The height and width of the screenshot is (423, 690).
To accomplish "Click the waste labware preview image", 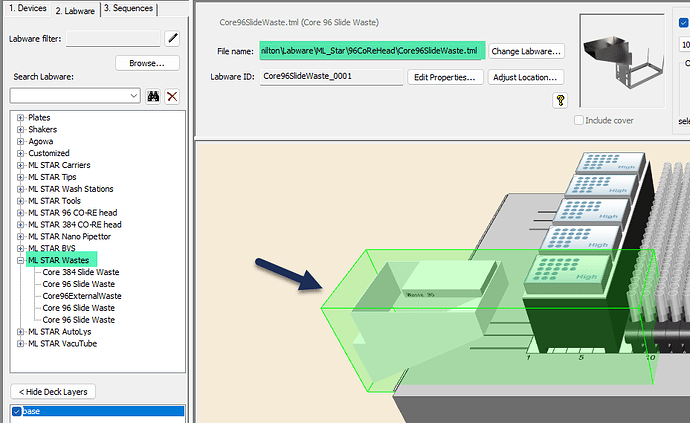I will click(620, 58).
